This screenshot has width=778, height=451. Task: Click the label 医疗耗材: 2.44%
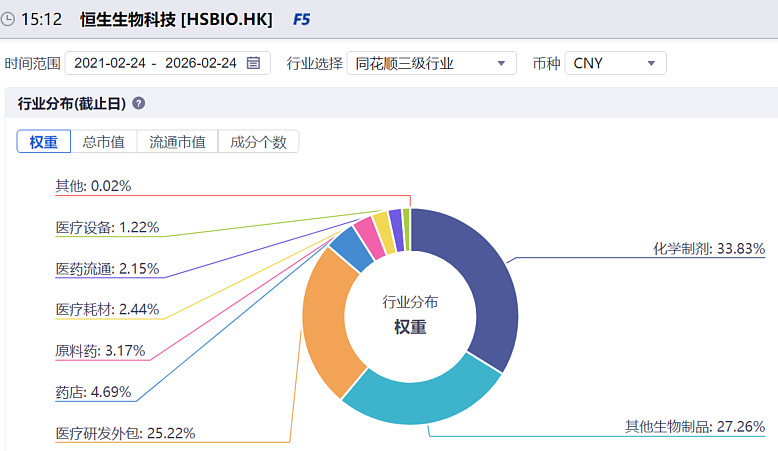pyautogui.click(x=107, y=309)
